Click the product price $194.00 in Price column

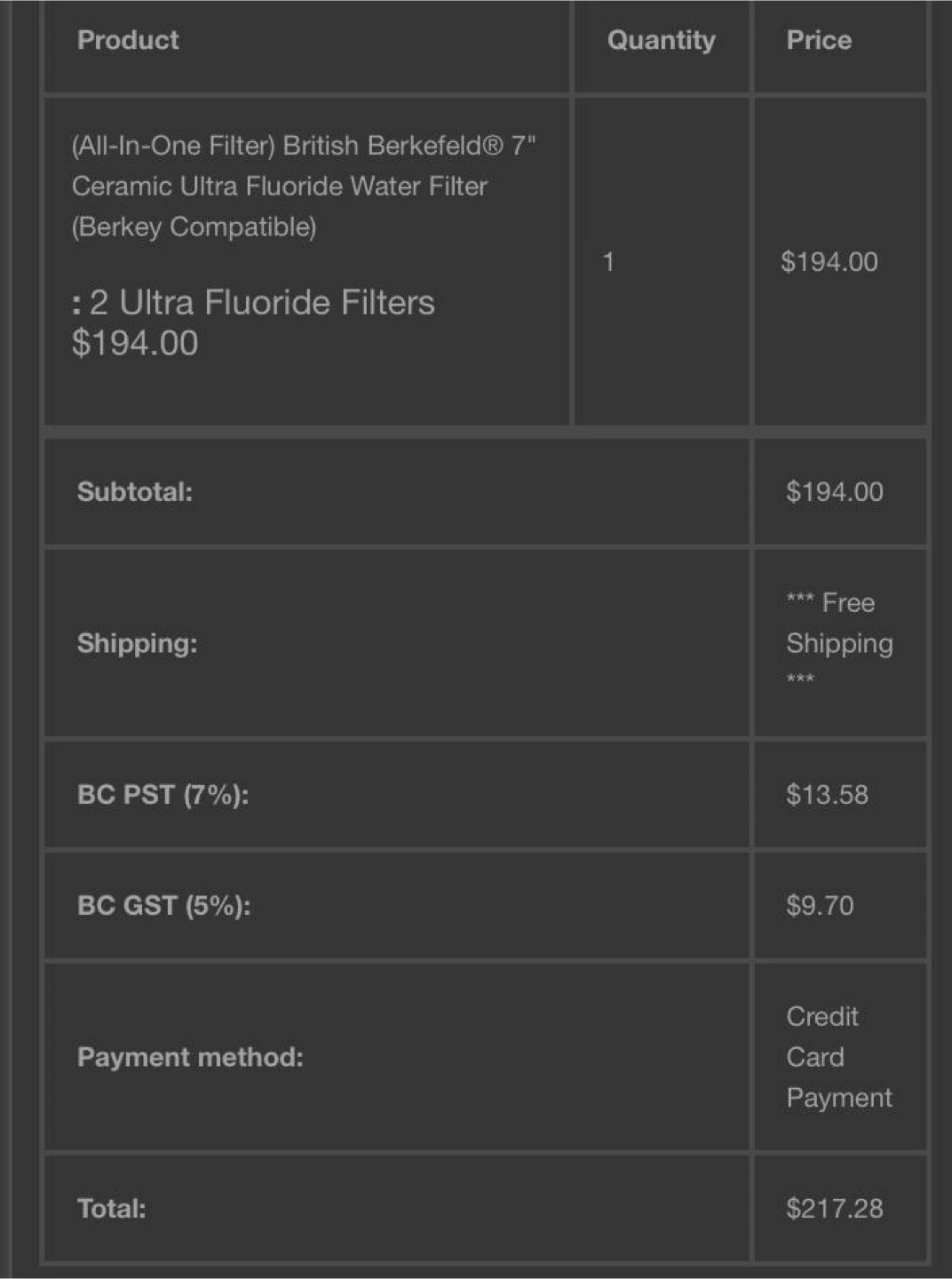[x=829, y=262]
